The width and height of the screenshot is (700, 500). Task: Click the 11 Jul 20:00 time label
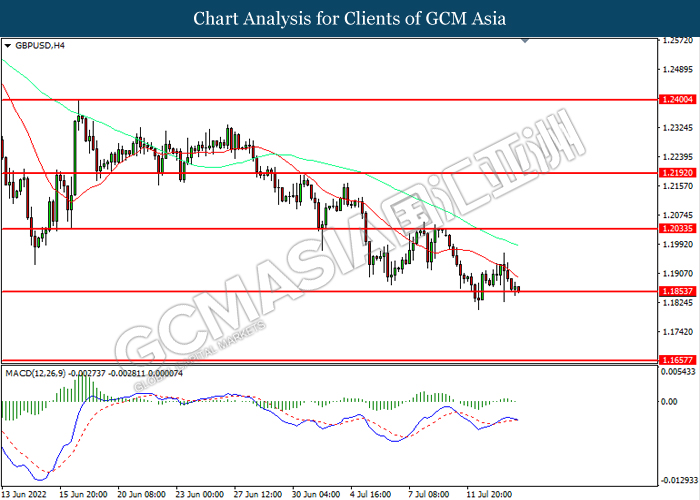click(x=489, y=494)
